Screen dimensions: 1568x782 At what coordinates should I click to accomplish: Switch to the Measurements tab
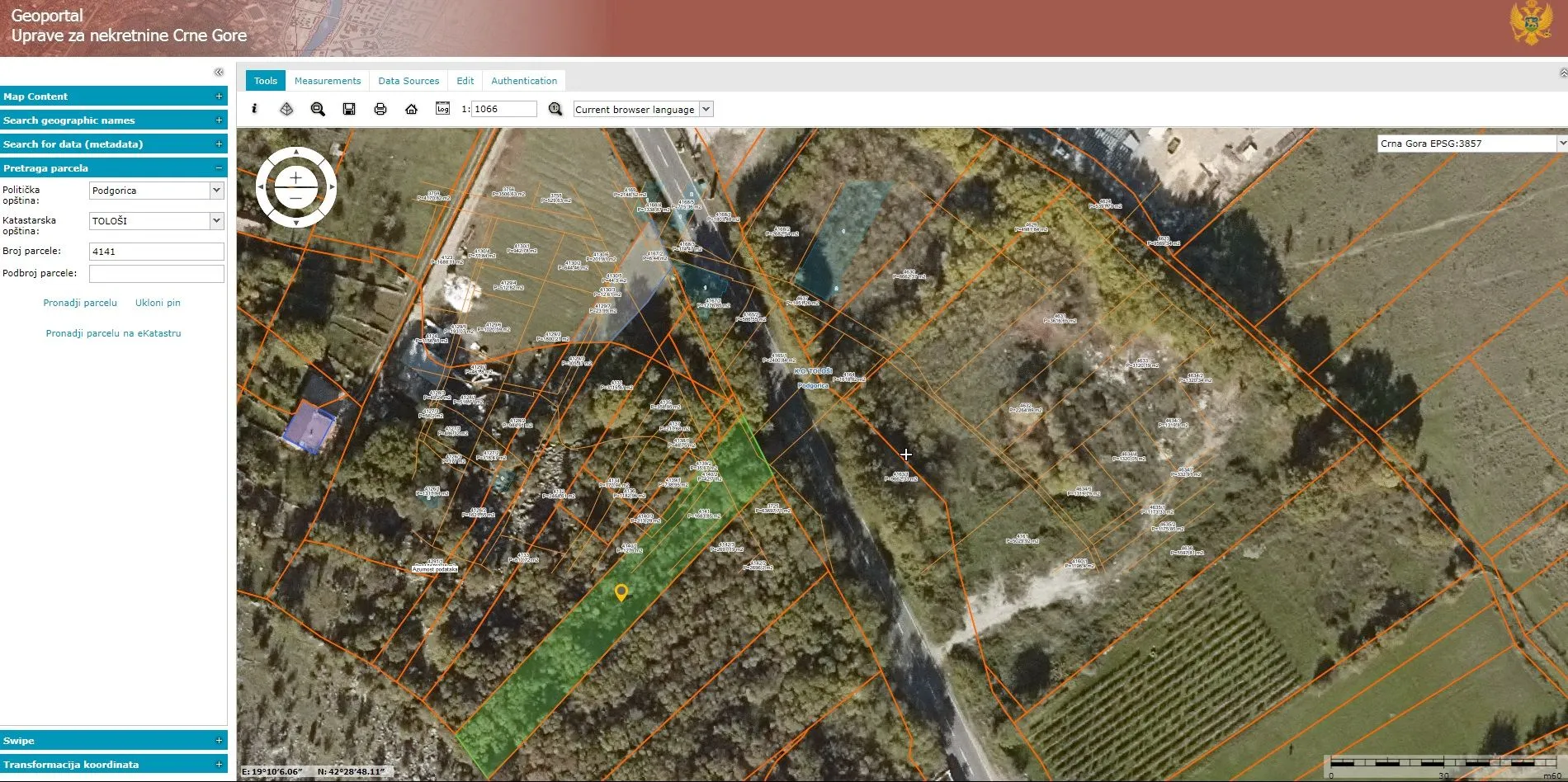pyautogui.click(x=328, y=81)
